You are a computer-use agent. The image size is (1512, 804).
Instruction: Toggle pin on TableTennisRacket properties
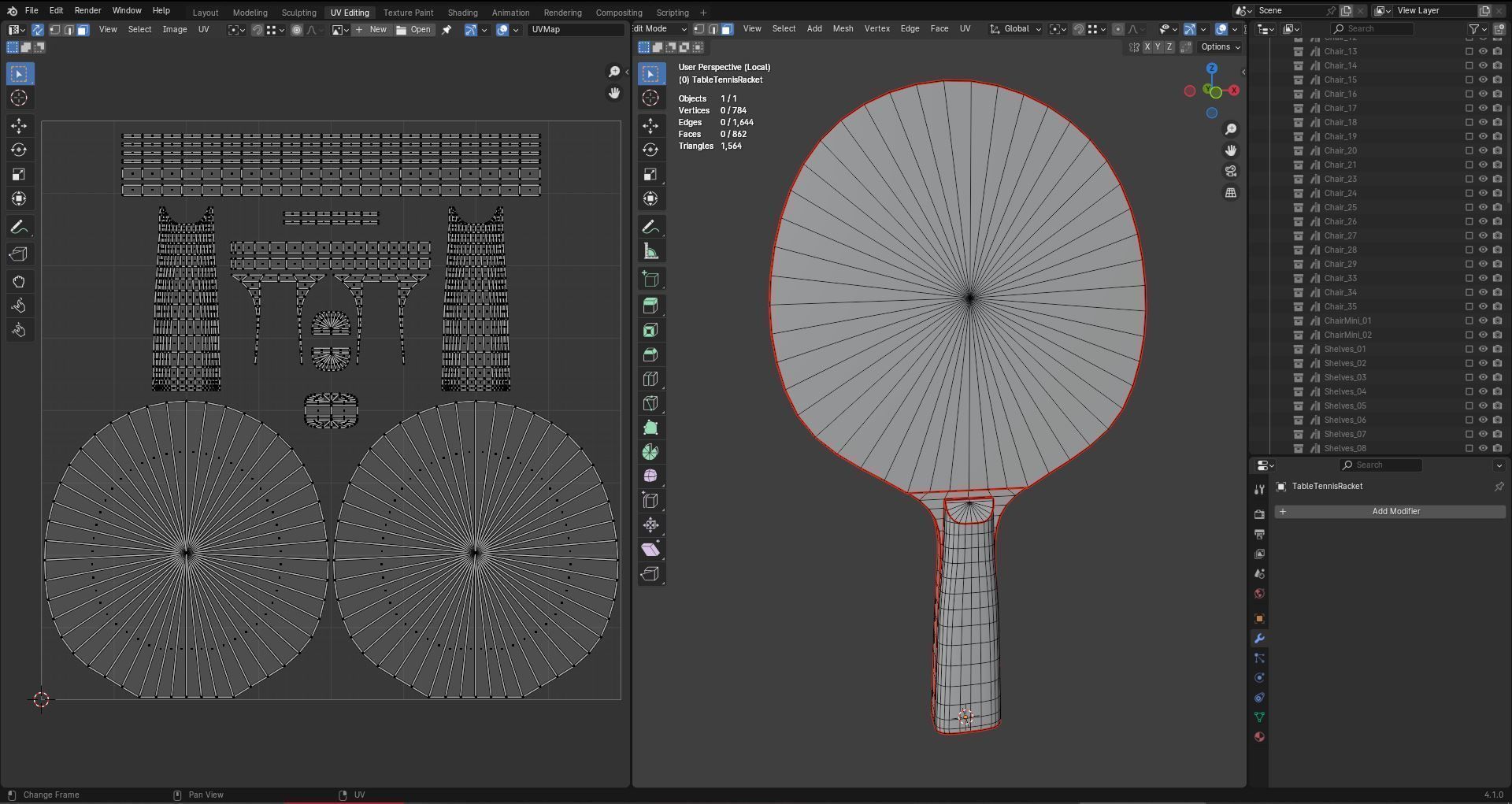coord(1499,487)
